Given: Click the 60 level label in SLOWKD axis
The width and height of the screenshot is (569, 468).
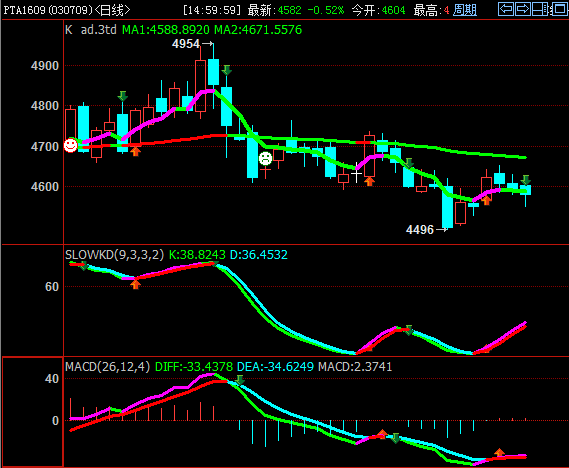Looking at the screenshot, I should click(x=52, y=287).
